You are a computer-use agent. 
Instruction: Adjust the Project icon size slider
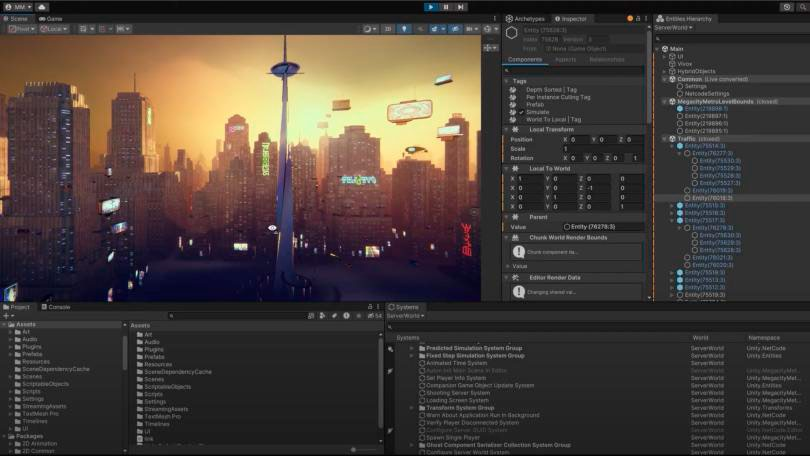pos(354,450)
